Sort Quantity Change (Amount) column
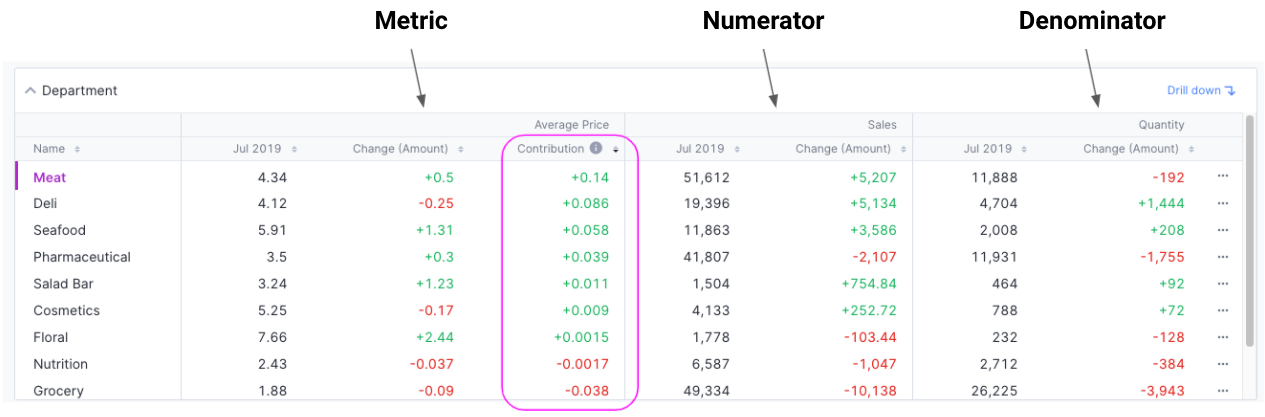Image resolution: width=1265 pixels, height=417 pixels. click(1190, 149)
